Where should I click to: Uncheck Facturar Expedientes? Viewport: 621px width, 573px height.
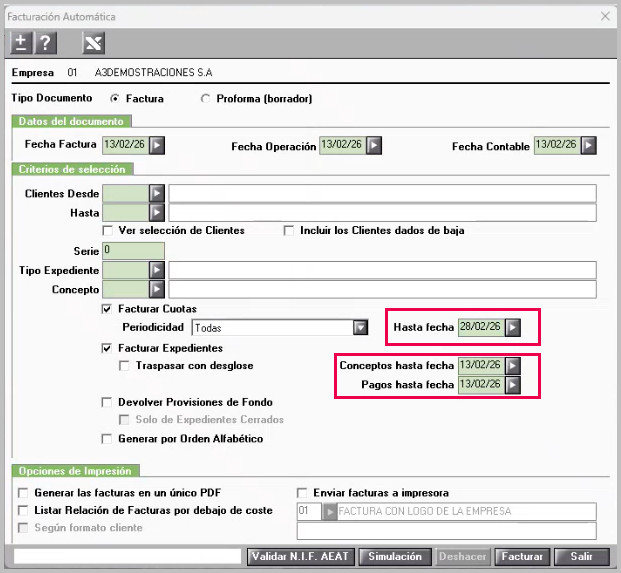107,348
